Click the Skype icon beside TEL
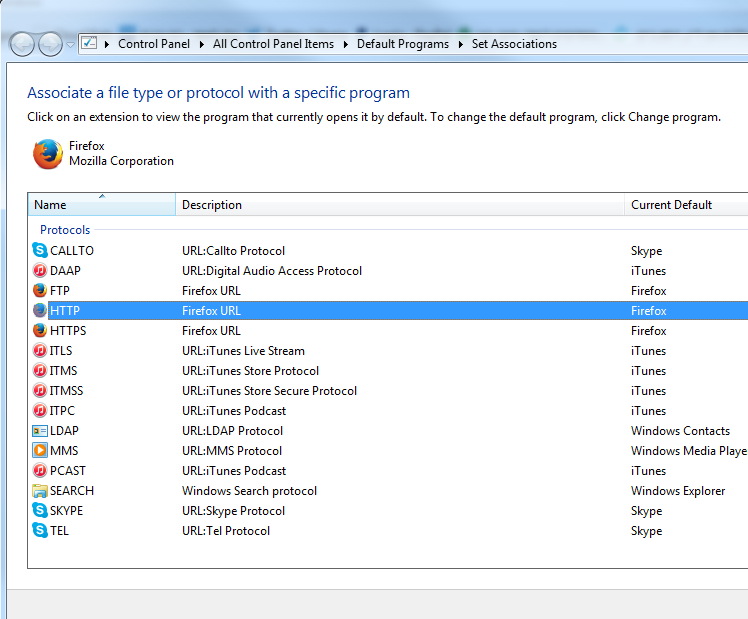The image size is (748, 619). [40, 531]
